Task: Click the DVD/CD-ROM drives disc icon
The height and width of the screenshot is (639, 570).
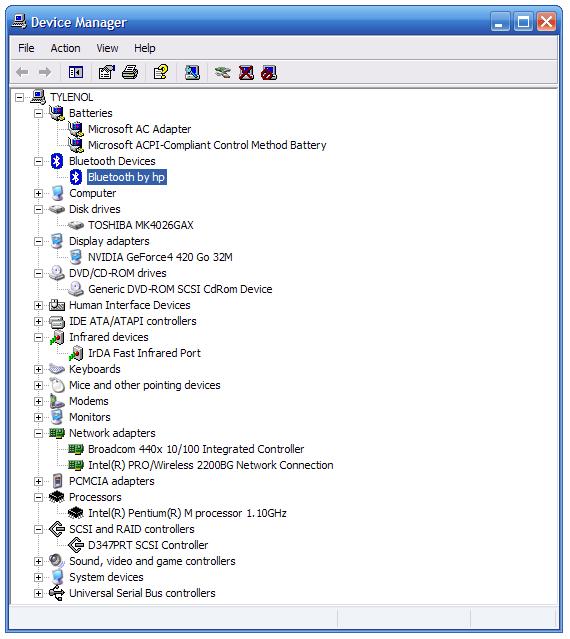Action: [x=57, y=273]
